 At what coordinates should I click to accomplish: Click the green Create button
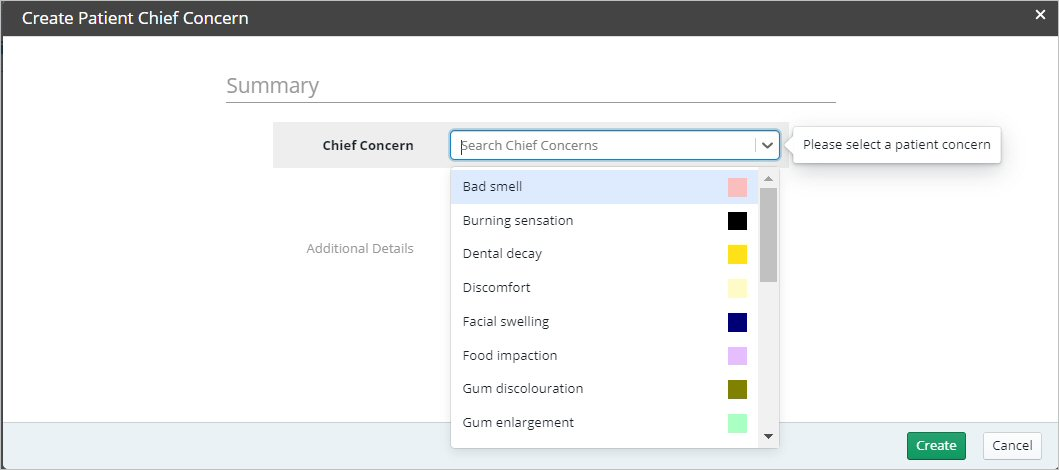[936, 446]
